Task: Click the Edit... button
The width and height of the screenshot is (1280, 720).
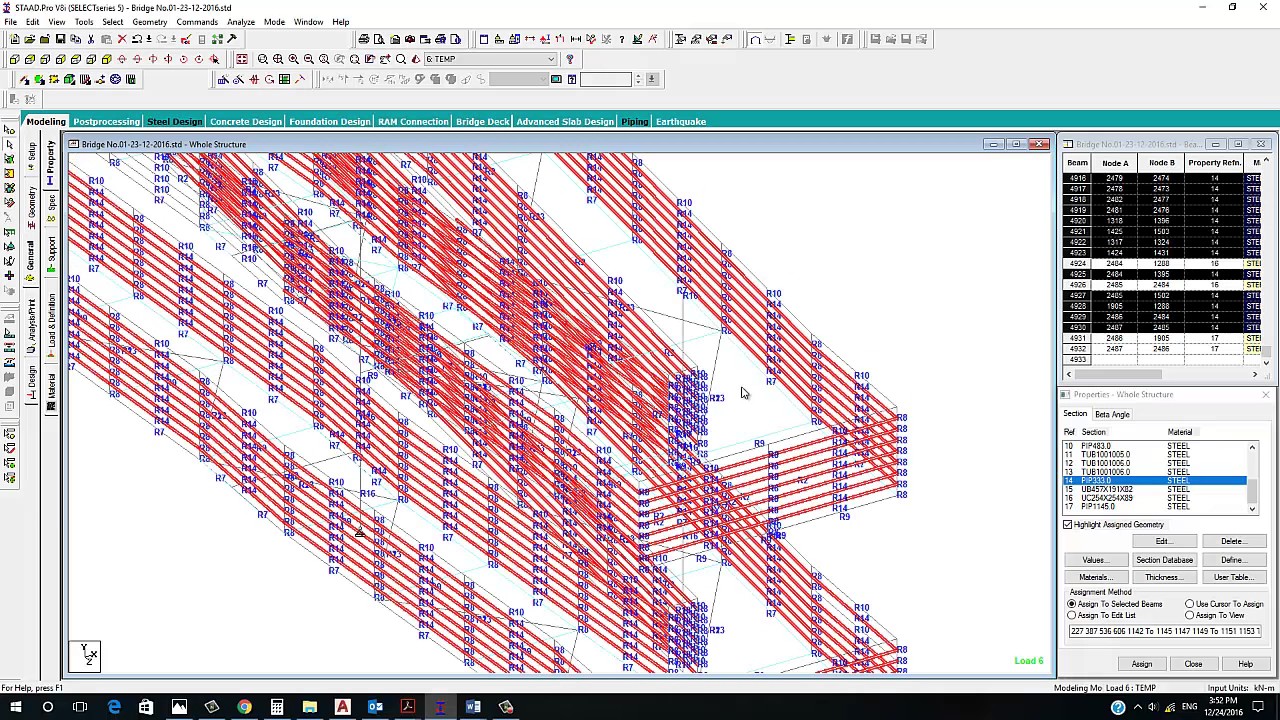Action: click(x=1163, y=541)
